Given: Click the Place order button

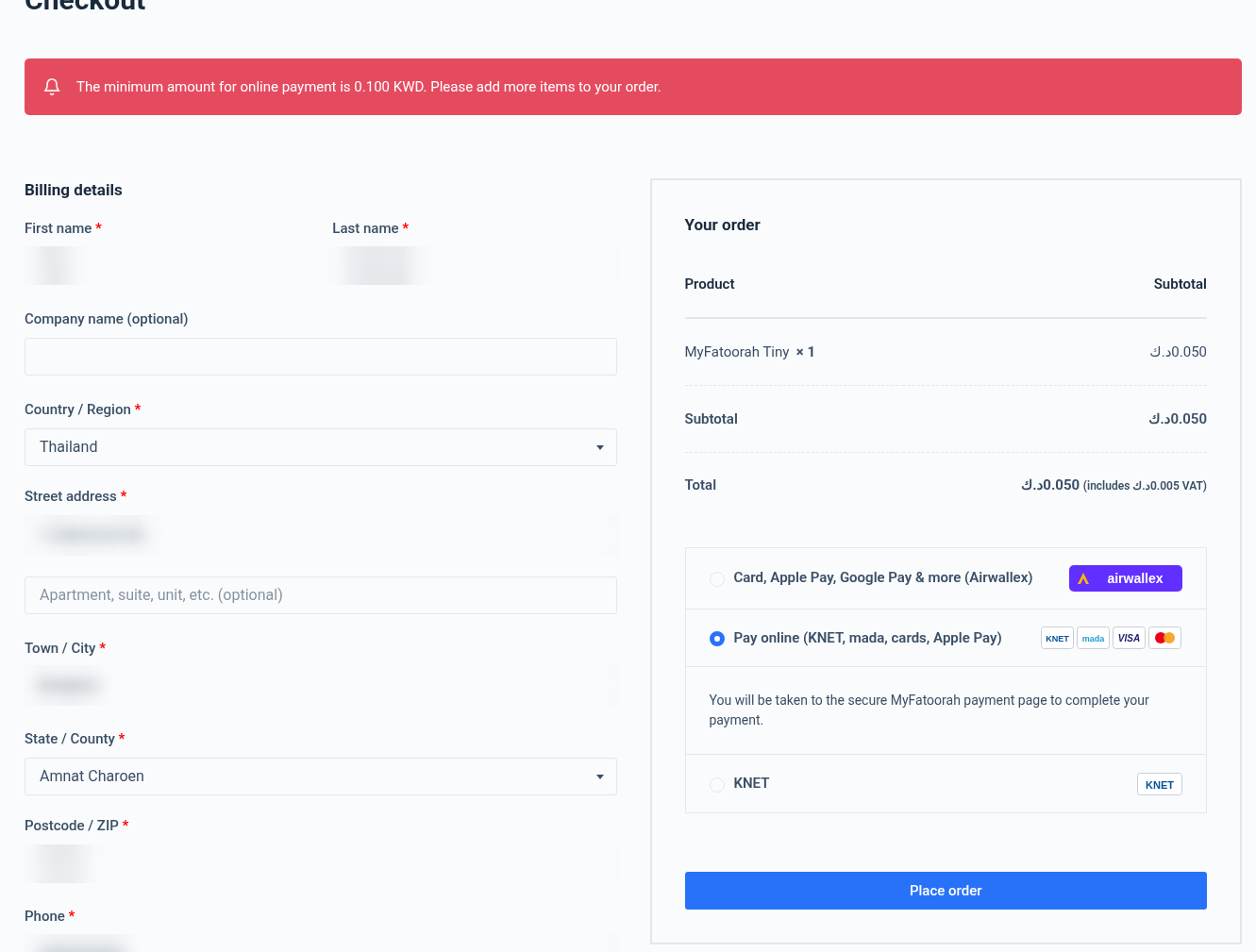Looking at the screenshot, I should click(946, 891).
